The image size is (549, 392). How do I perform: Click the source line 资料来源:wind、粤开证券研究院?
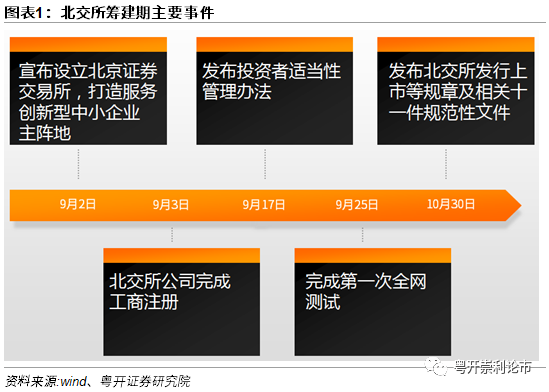tap(98, 382)
